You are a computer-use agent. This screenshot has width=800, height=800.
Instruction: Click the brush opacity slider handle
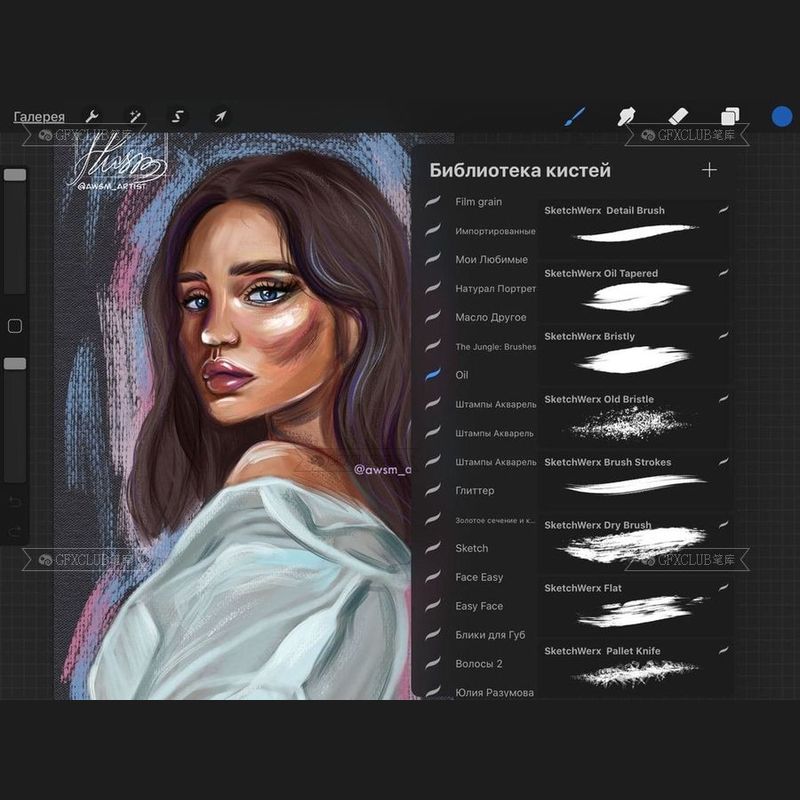click(x=15, y=363)
